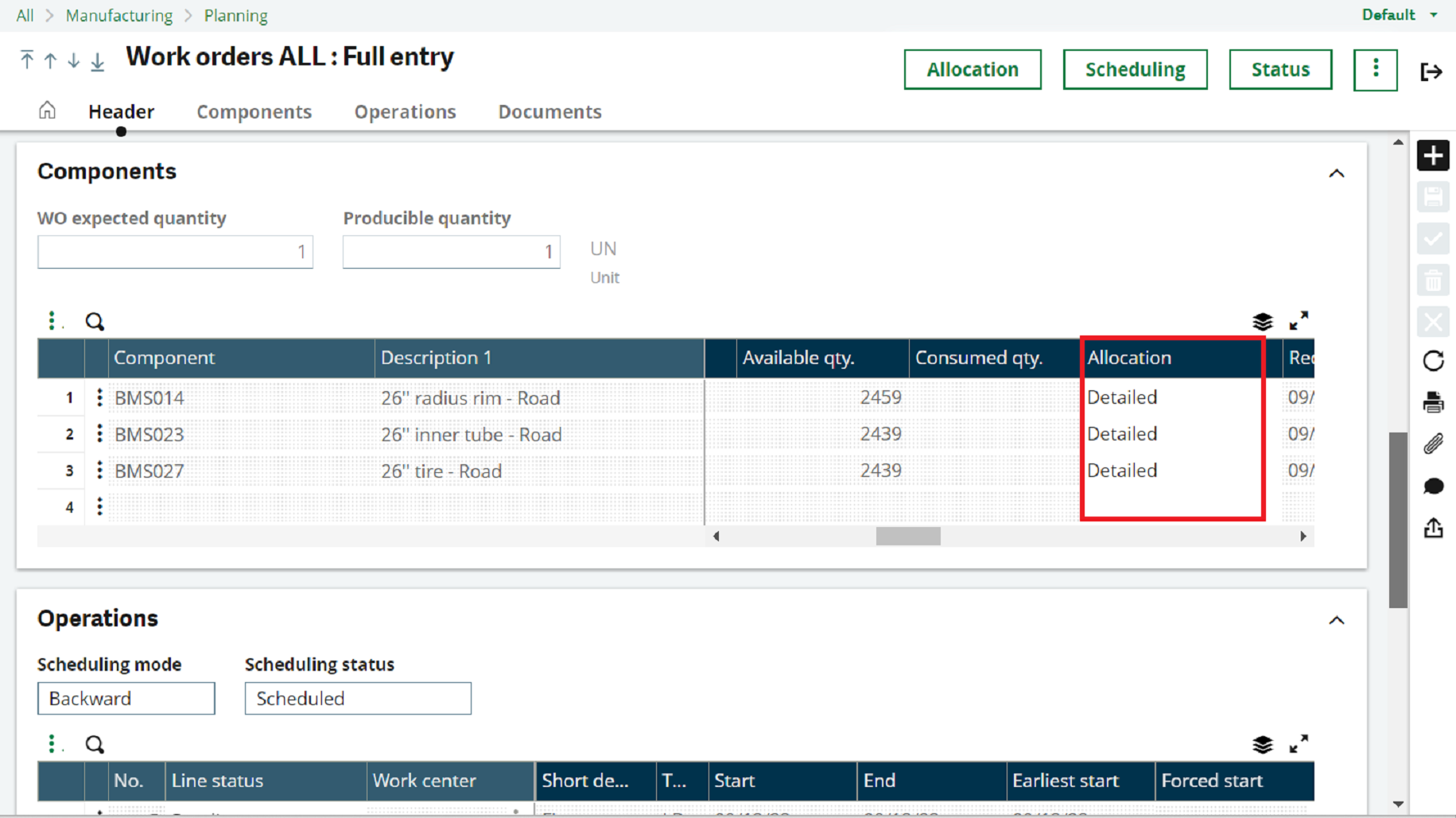
Task: Expand the Components grid to full screen
Action: (x=1299, y=321)
